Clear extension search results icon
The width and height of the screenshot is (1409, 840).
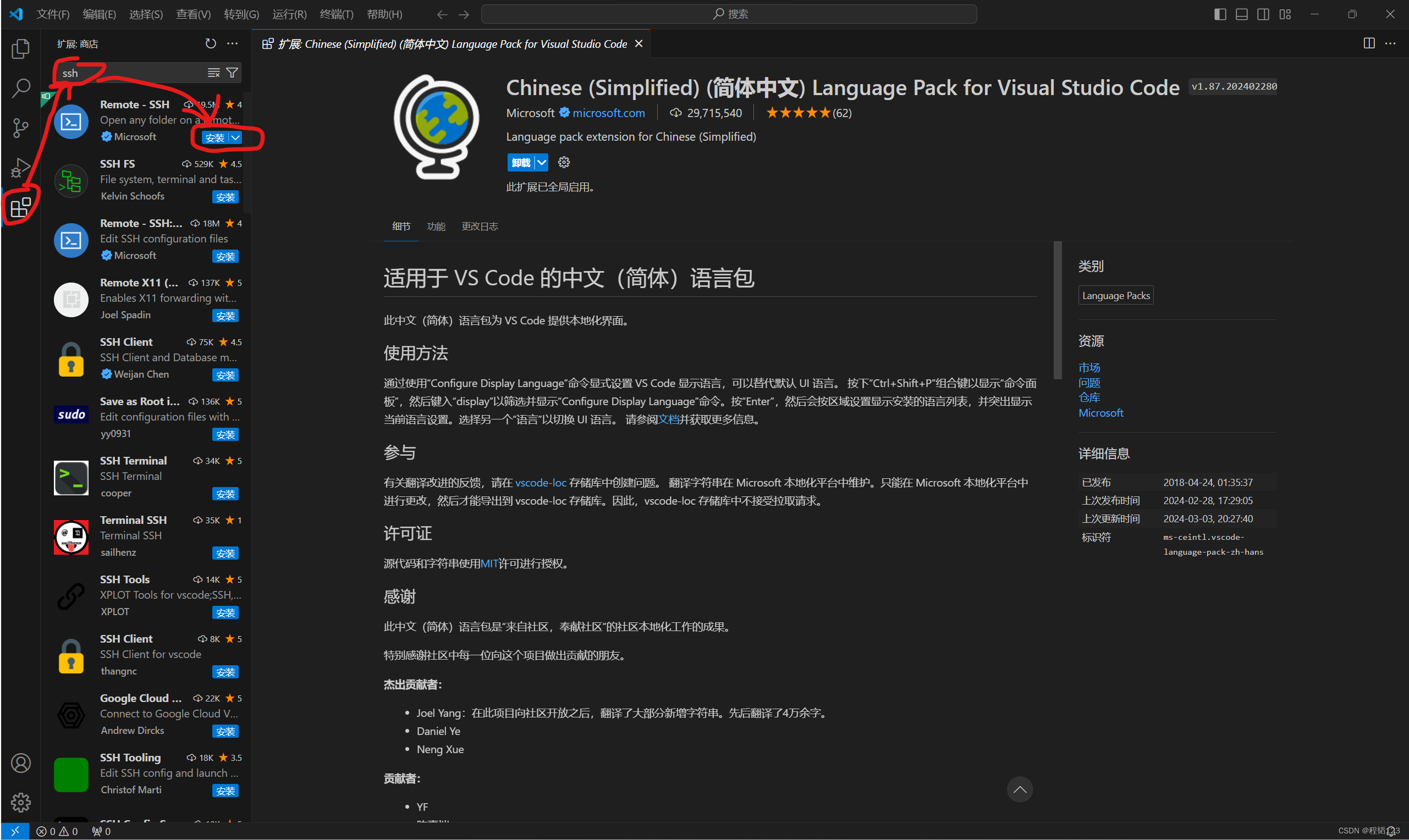point(213,73)
